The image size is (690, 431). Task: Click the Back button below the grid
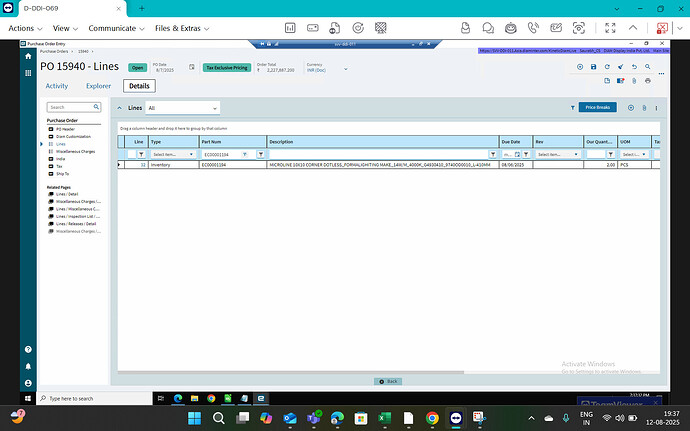tap(388, 382)
